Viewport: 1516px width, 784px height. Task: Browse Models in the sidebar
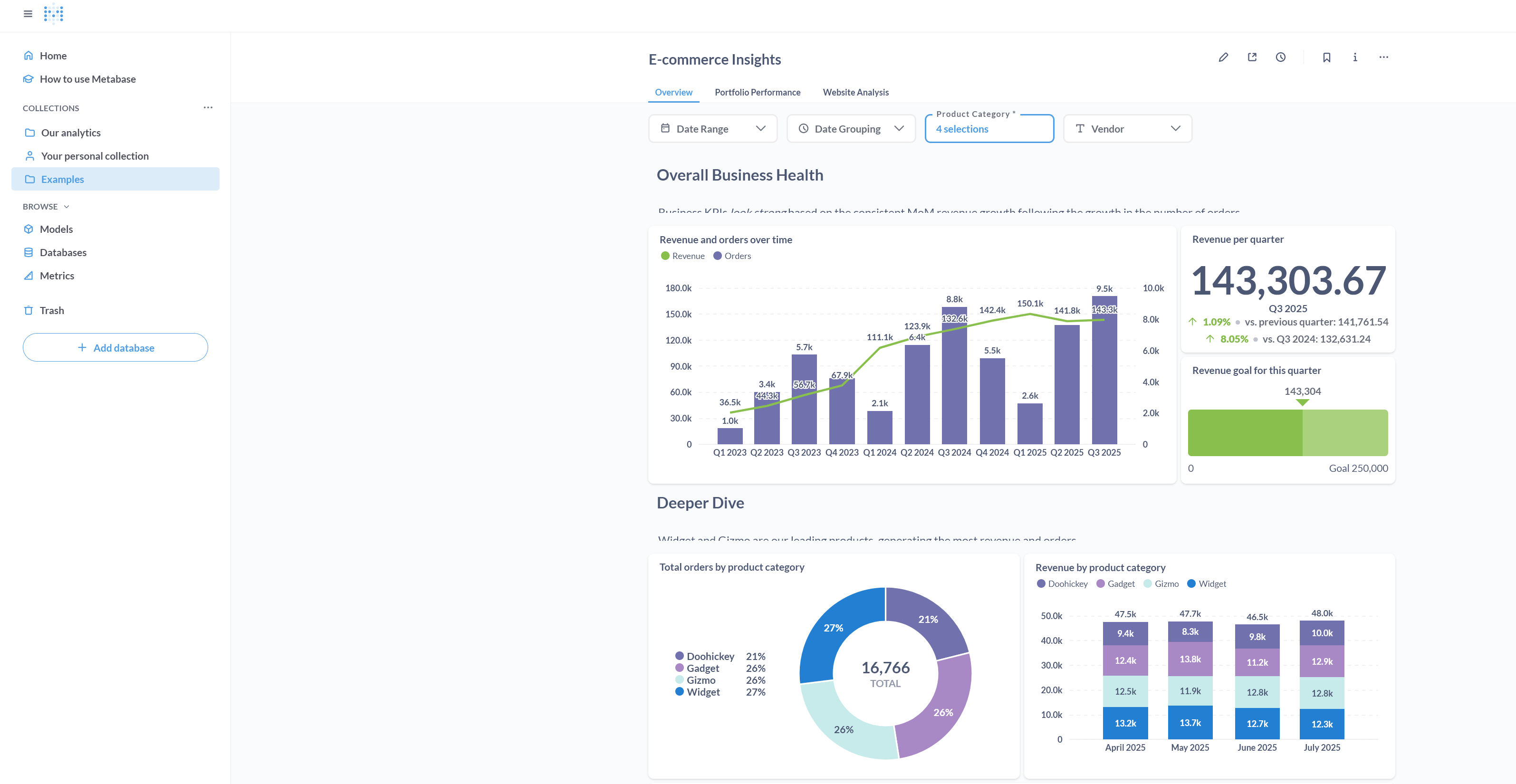115,229
